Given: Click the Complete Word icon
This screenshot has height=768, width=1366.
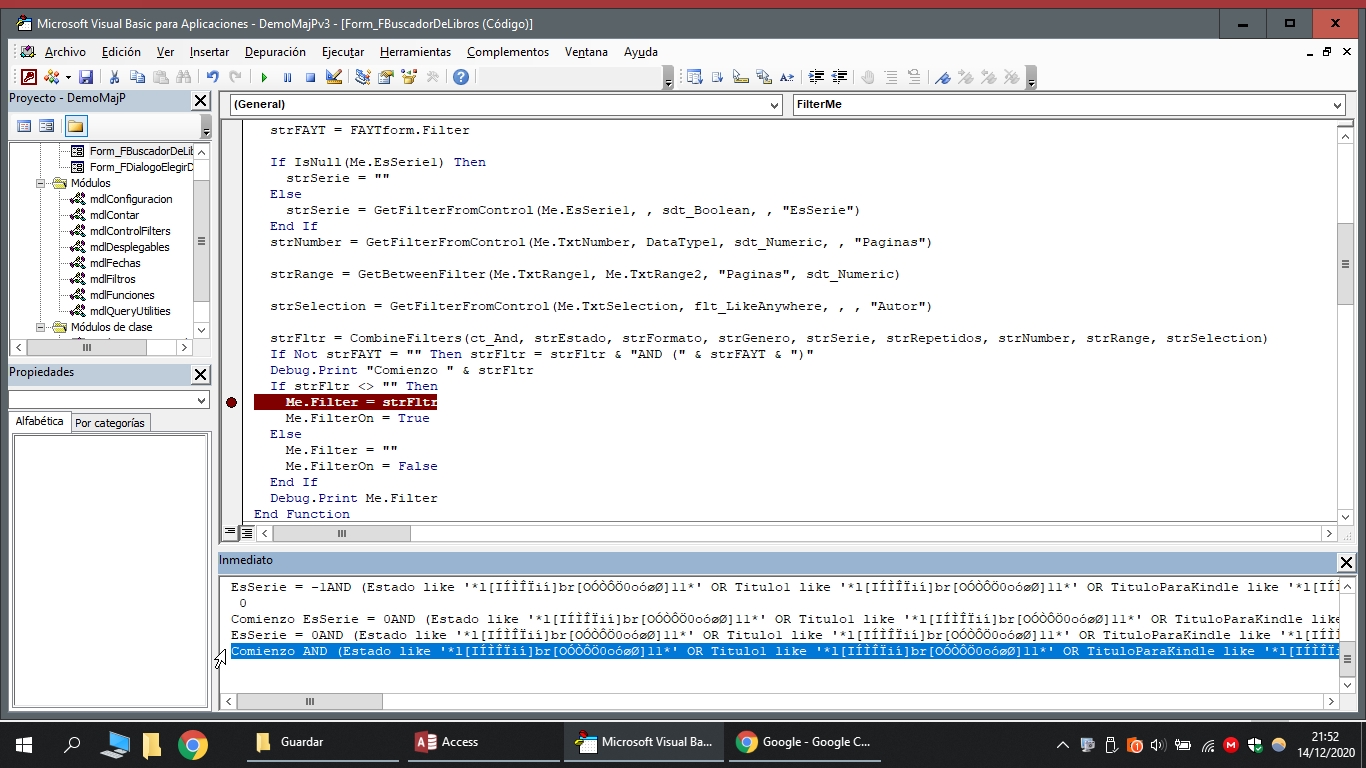Looking at the screenshot, I should click(787, 77).
